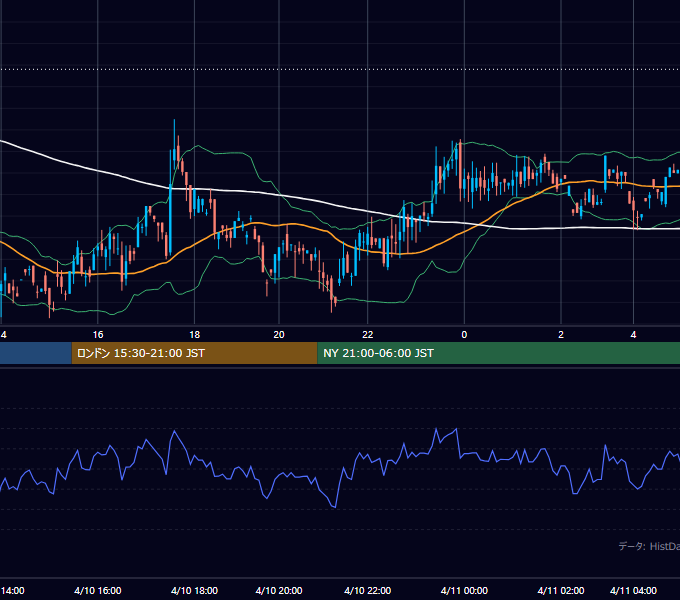Click the 4 hour label after the 2 label

(633, 335)
